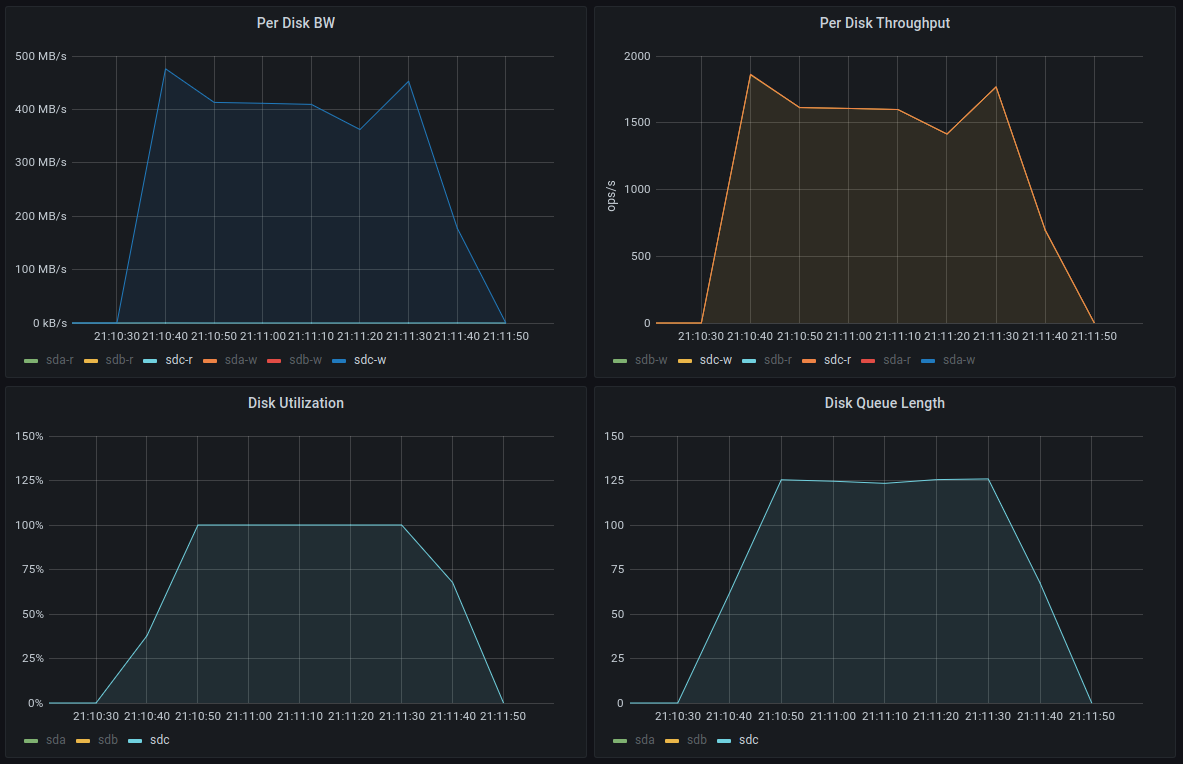Show sdb-w series in Per Disk BW legend
The height and width of the screenshot is (764, 1183).
(306, 361)
